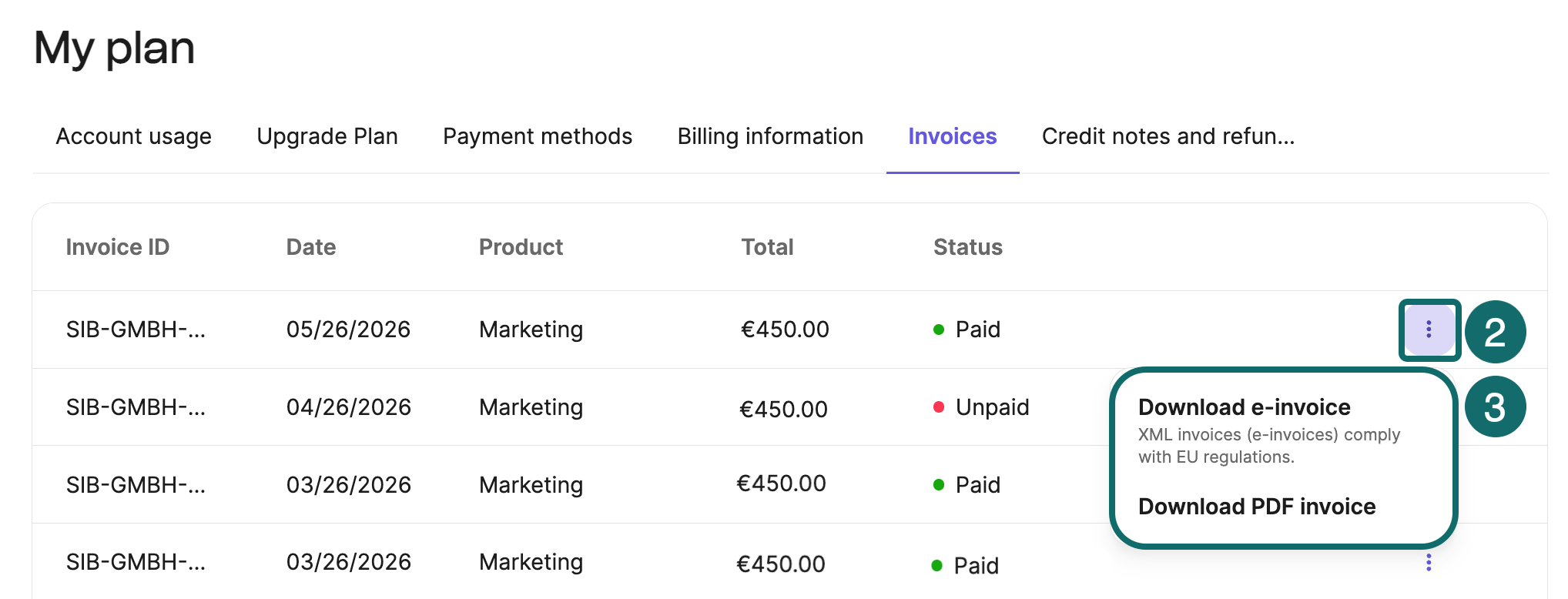This screenshot has height=599, width=1568.
Task: Select invoice ID dated 05/26/2026
Action: point(136,330)
